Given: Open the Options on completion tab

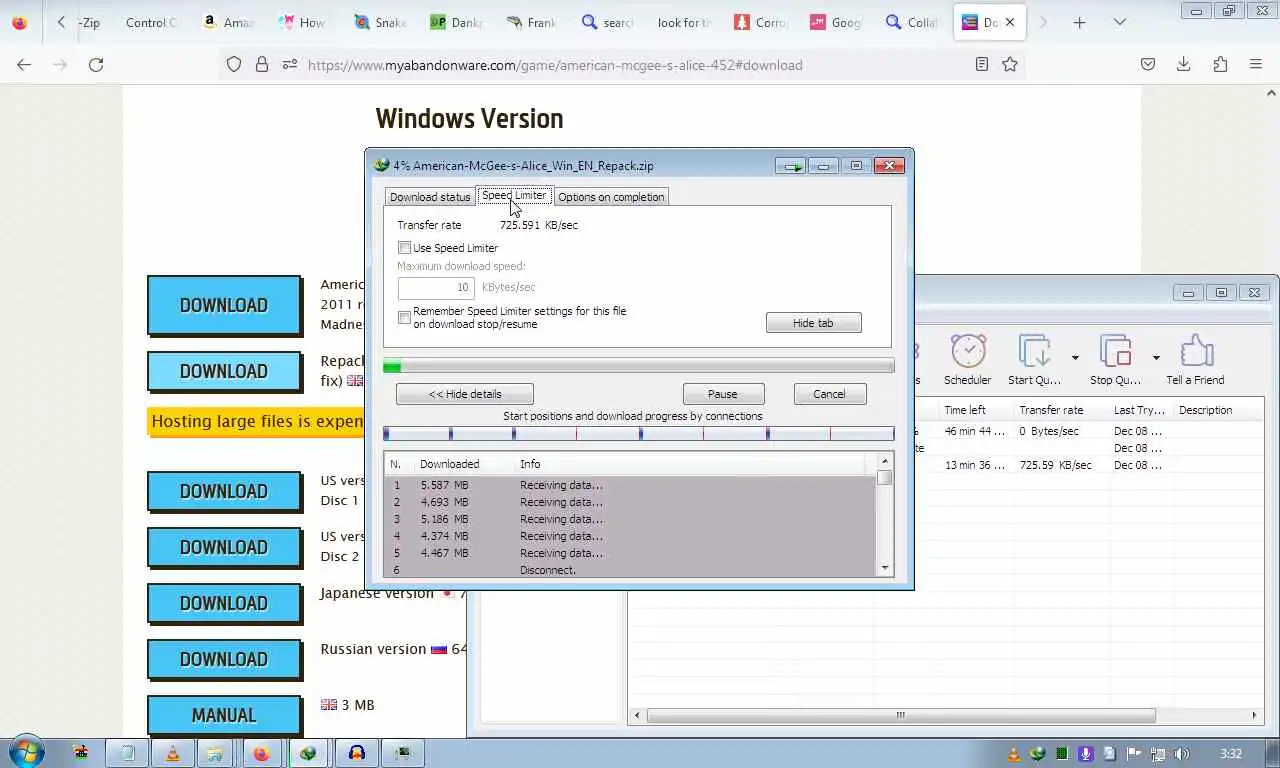Looking at the screenshot, I should click(611, 197).
